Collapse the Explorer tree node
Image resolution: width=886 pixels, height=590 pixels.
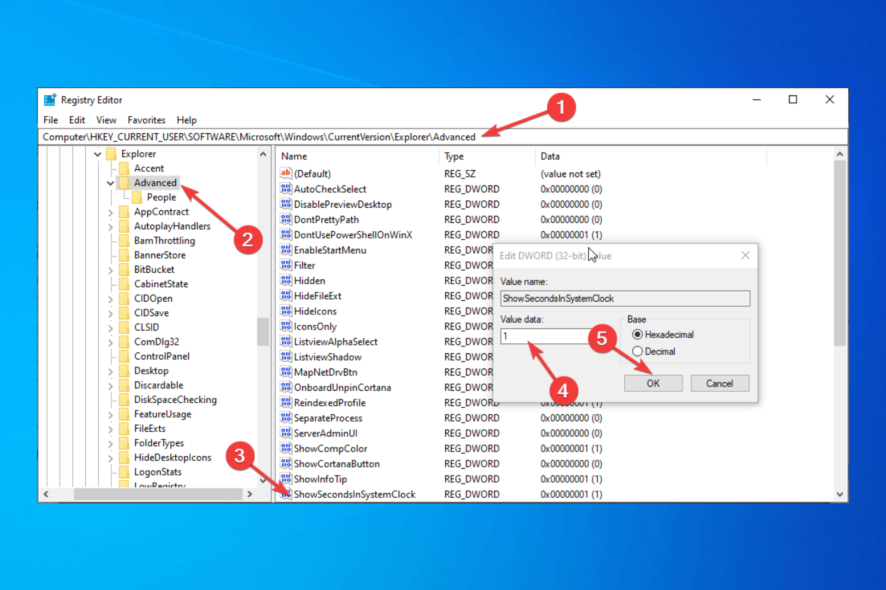97,153
